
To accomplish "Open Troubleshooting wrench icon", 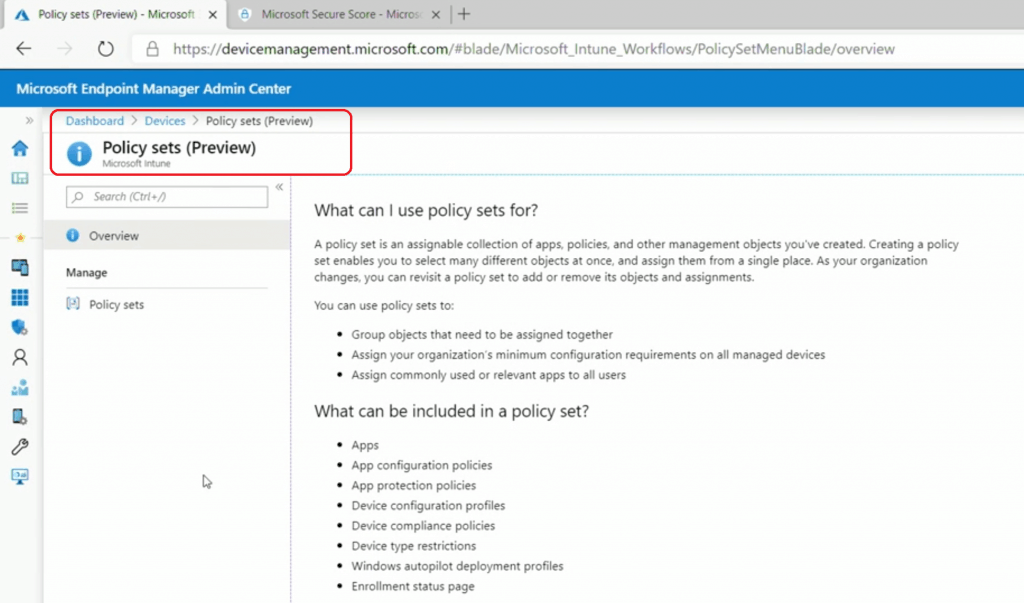I will click(x=20, y=447).
